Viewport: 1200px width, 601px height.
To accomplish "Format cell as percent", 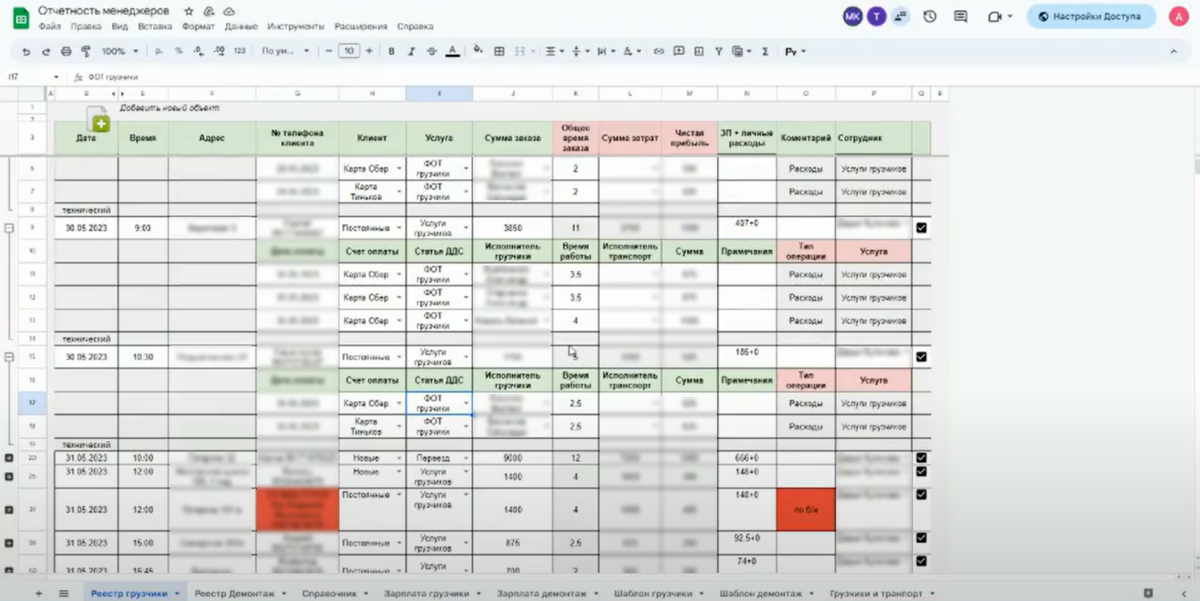I will [x=179, y=51].
